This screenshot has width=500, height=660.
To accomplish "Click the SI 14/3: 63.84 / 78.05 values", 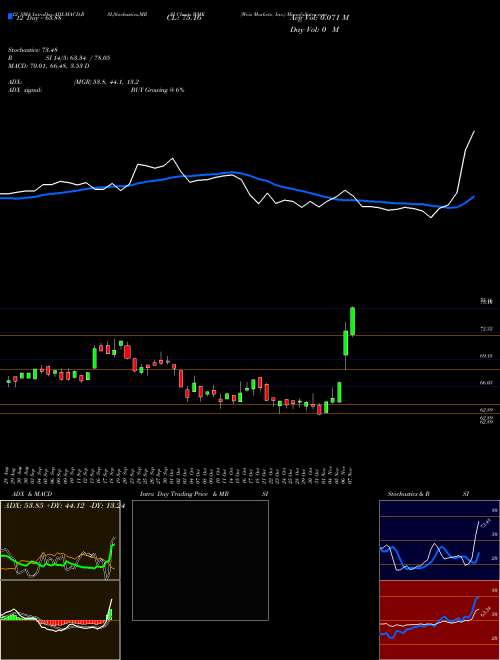I will click(78, 58).
